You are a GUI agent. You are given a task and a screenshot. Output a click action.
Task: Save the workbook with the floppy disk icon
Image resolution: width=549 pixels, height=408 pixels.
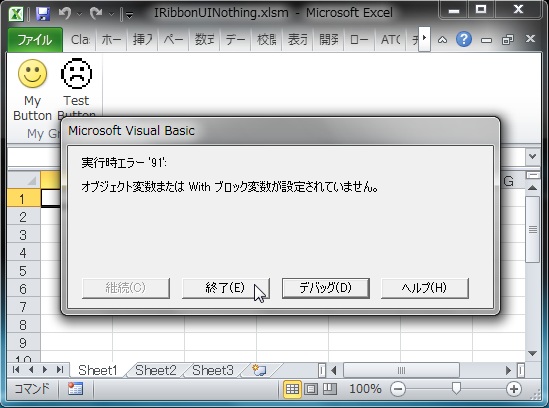pos(43,14)
